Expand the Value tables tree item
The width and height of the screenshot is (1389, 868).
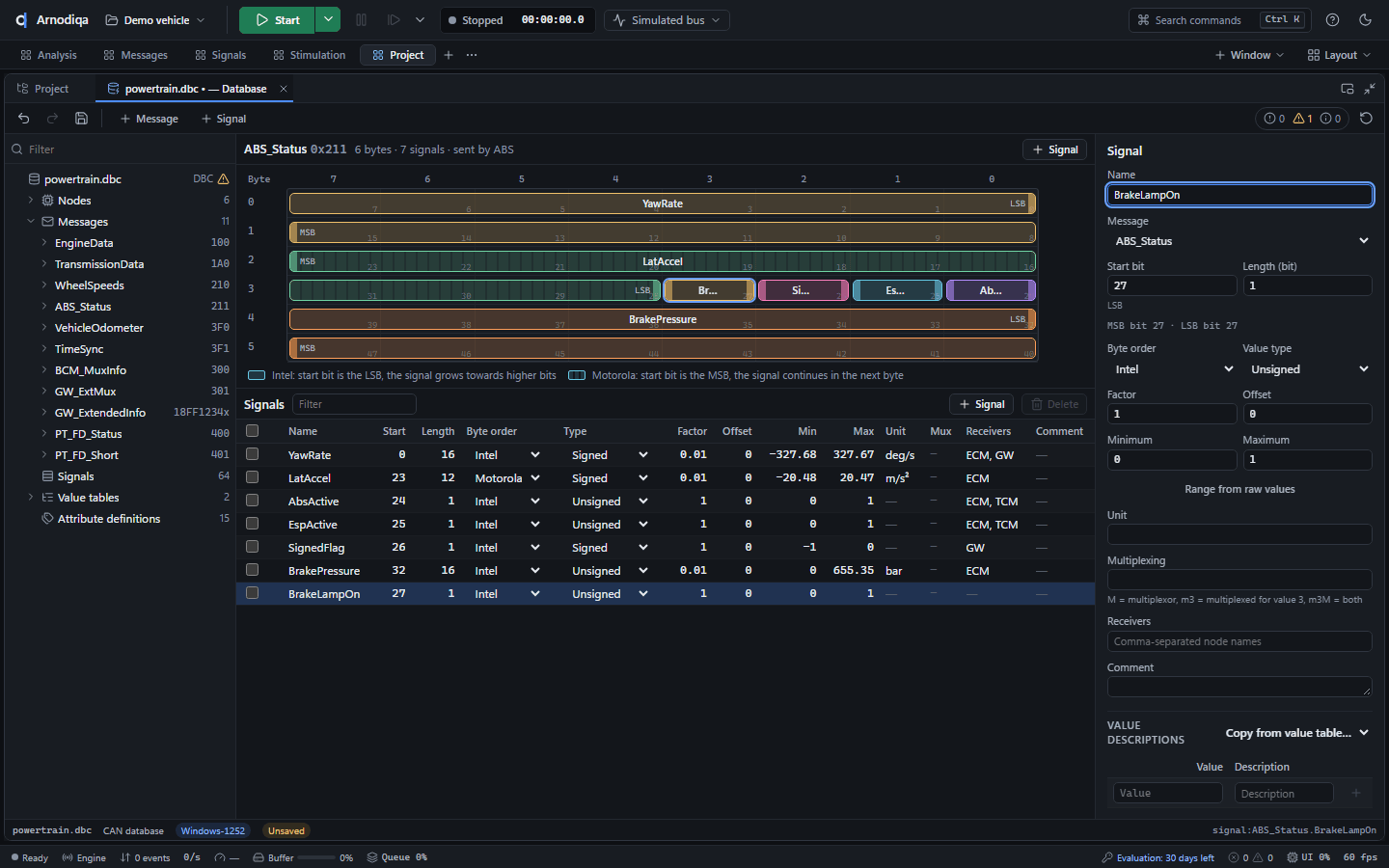point(31,498)
